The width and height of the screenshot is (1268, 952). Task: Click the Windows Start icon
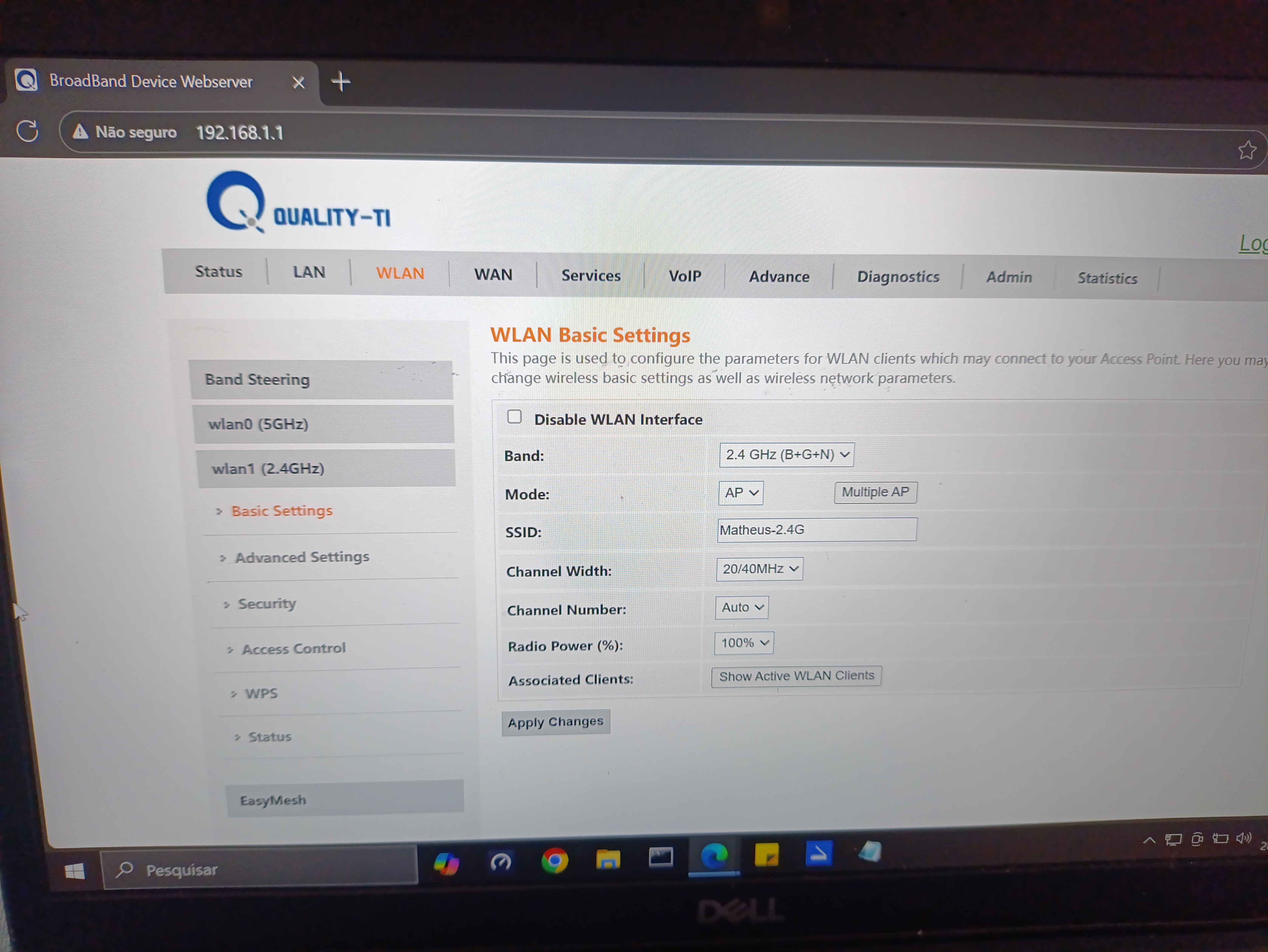pos(75,872)
